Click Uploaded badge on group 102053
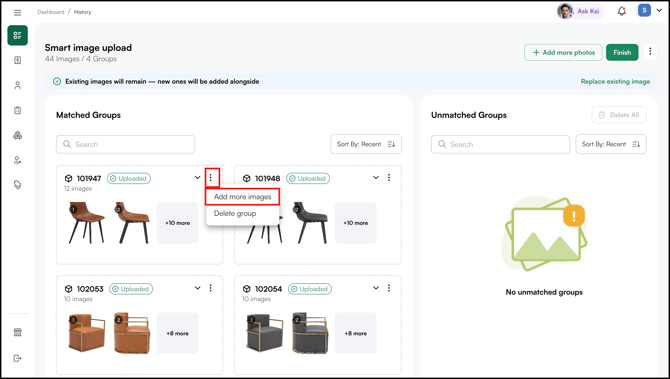 (x=131, y=289)
